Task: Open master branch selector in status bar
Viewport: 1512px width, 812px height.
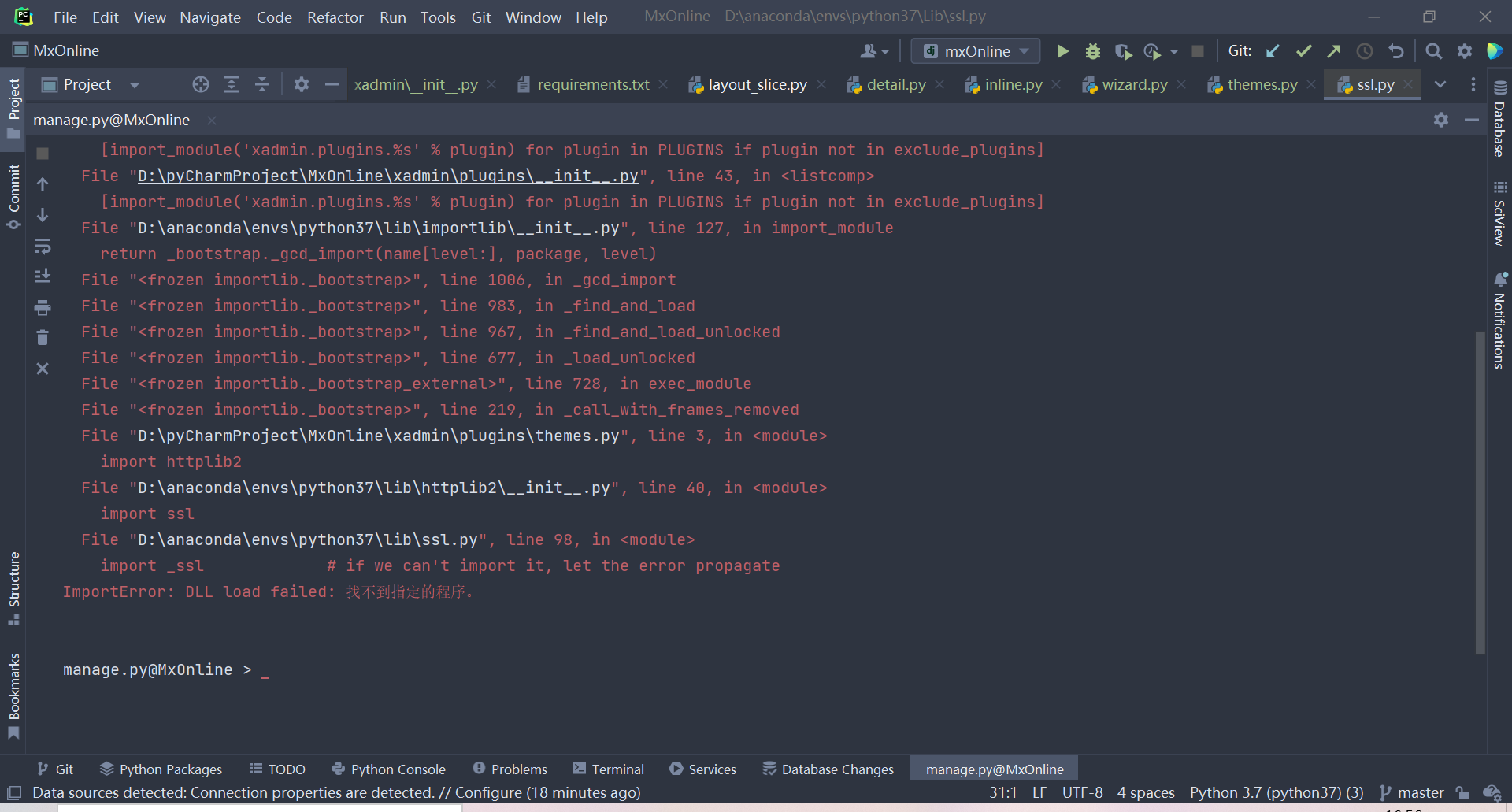Action: (x=1412, y=792)
